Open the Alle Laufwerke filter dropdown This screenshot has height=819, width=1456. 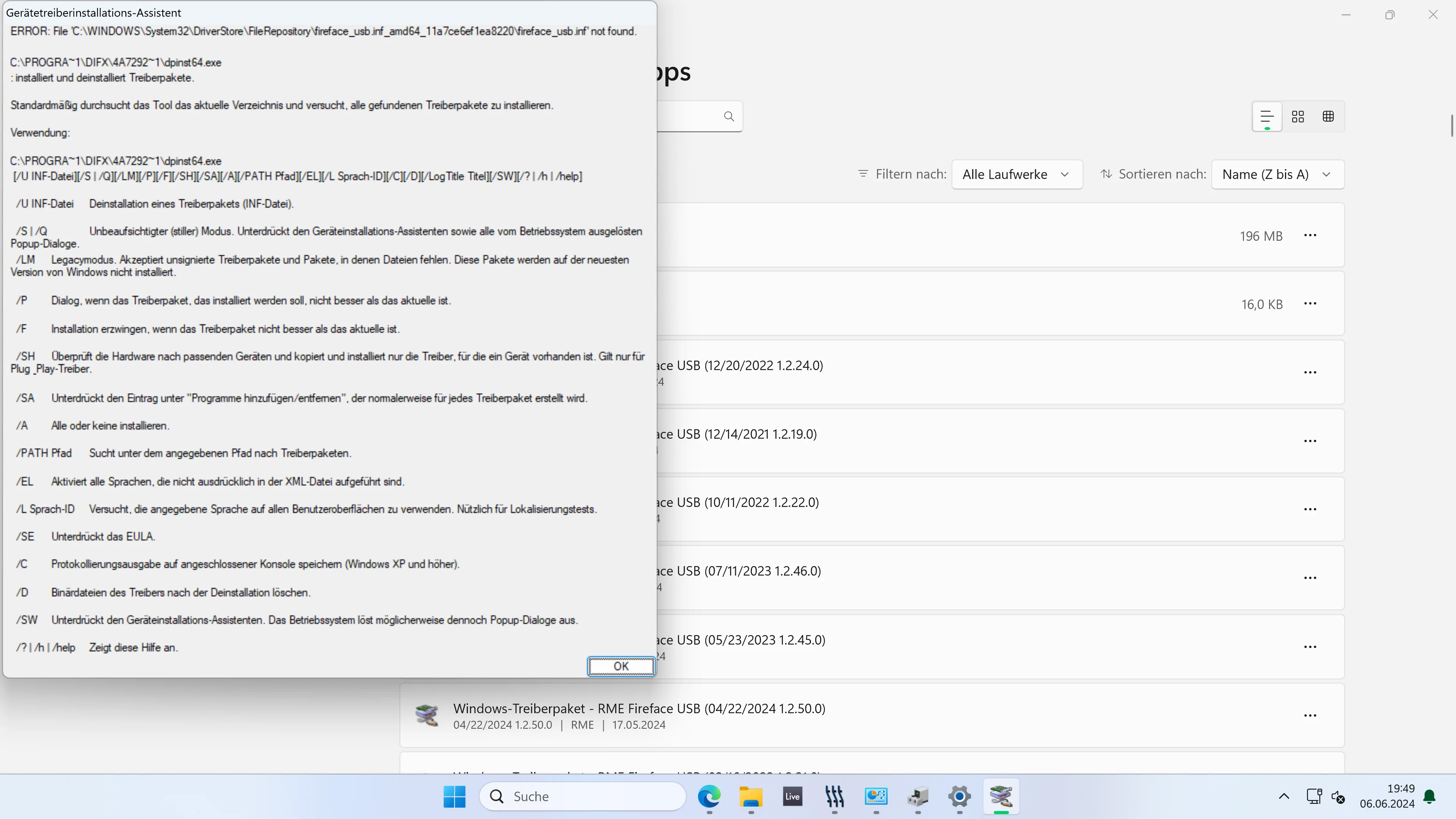pyautogui.click(x=1017, y=174)
